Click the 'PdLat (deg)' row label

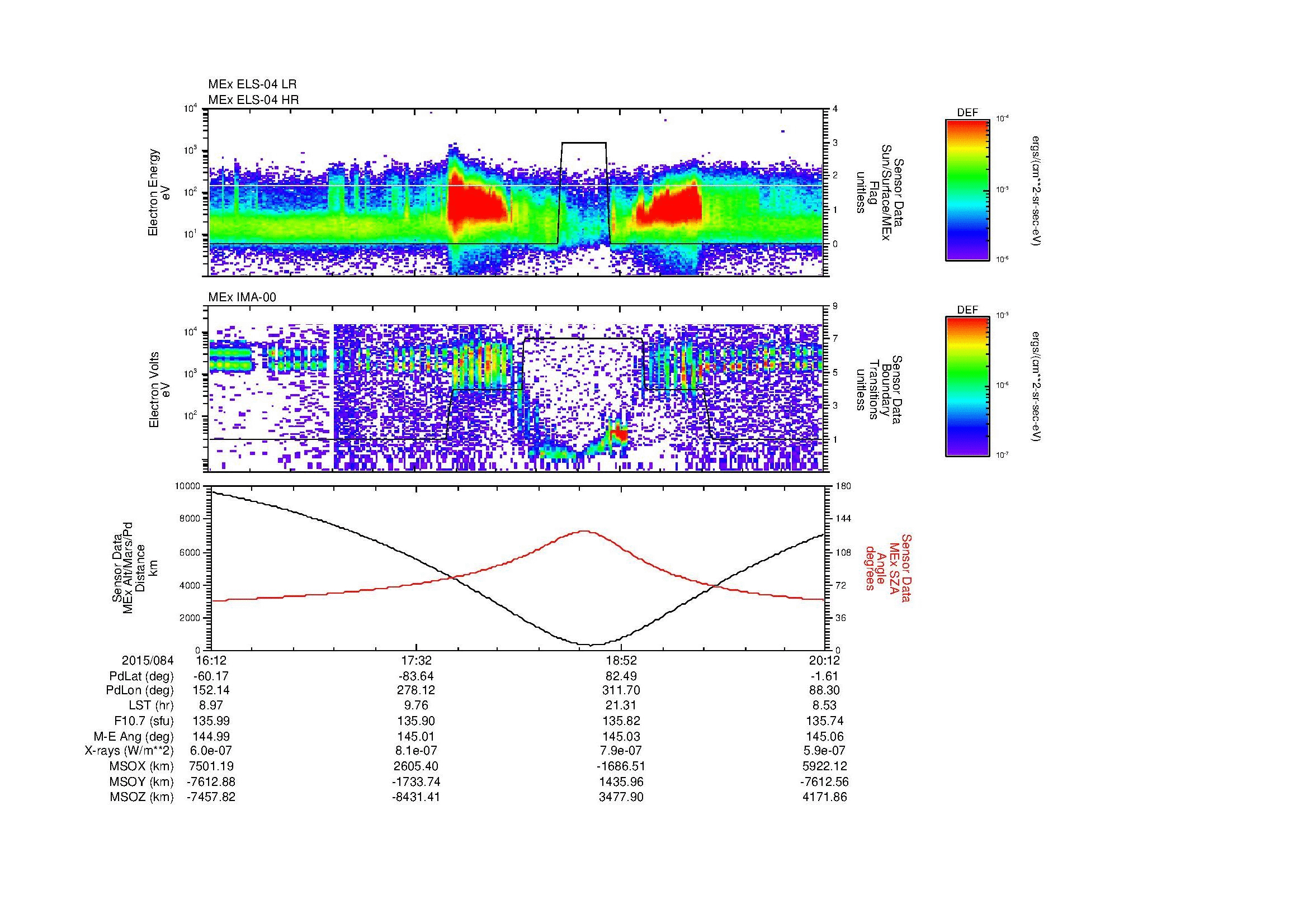(141, 676)
